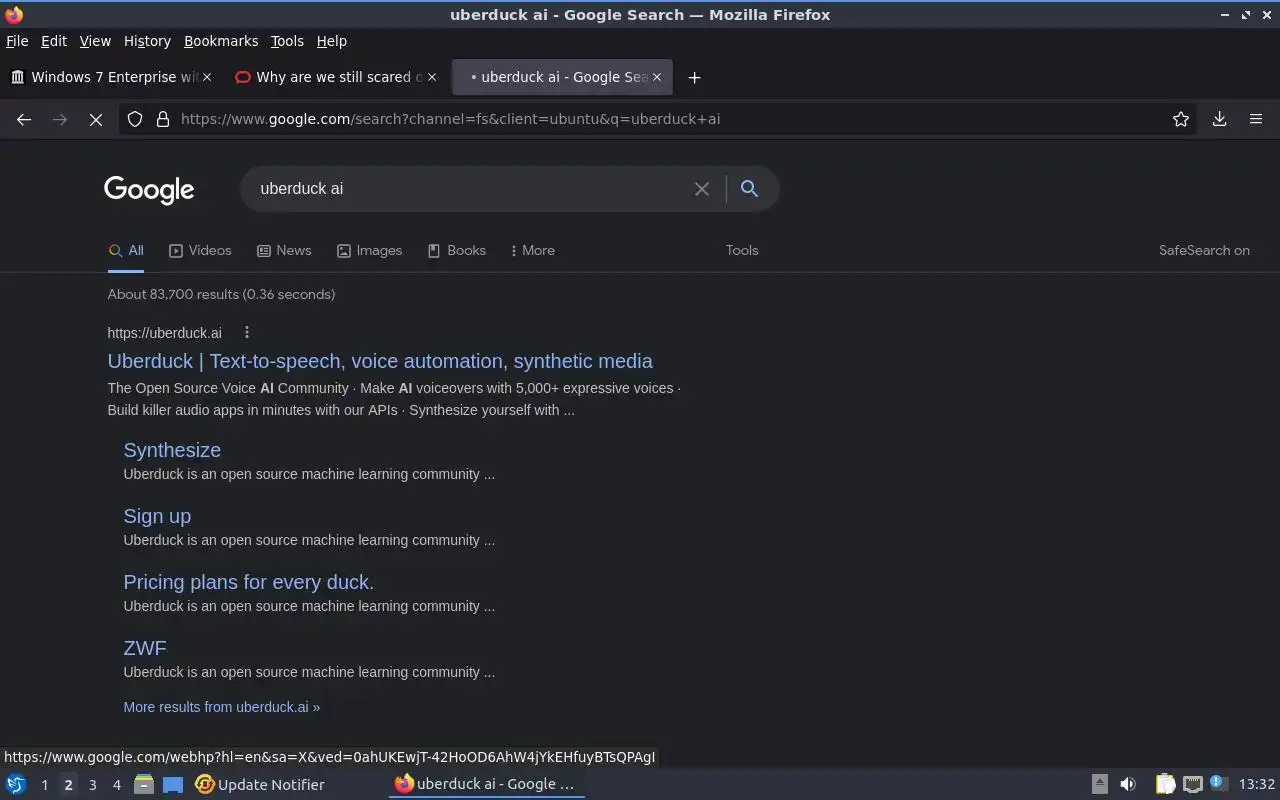
Task: Open a new tab with plus button
Action: pyautogui.click(x=695, y=77)
